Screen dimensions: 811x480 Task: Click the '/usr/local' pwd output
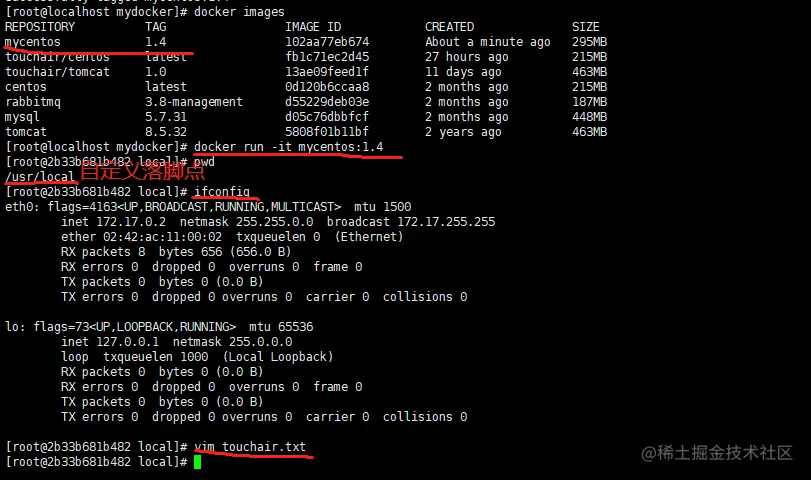(x=40, y=177)
